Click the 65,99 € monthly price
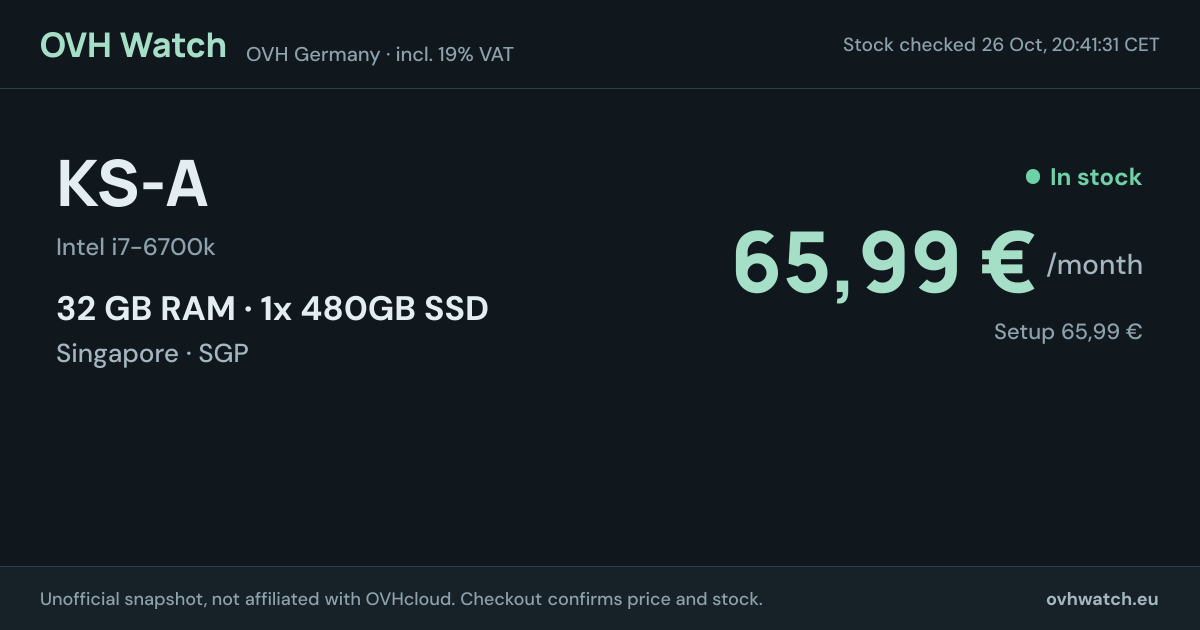Viewport: 1200px width, 630px height. pyautogui.click(x=884, y=263)
